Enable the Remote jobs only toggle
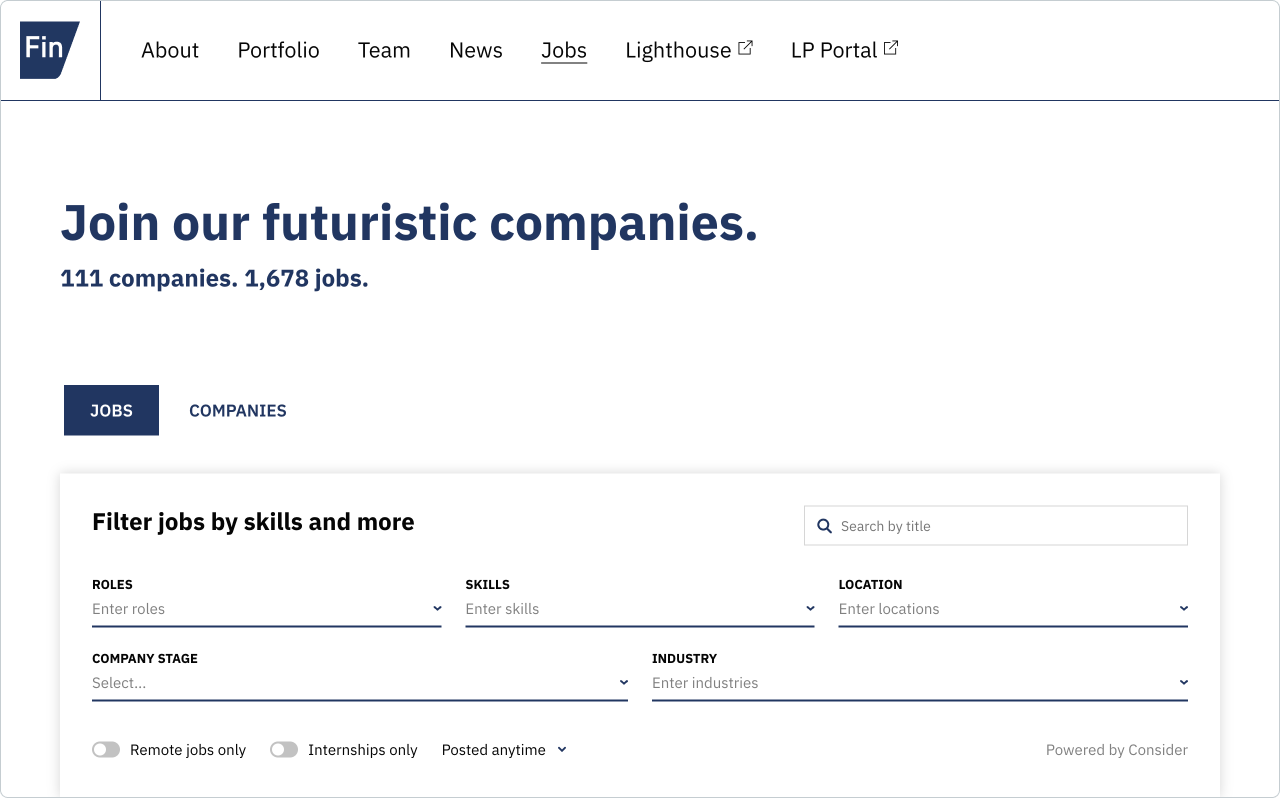 105,749
